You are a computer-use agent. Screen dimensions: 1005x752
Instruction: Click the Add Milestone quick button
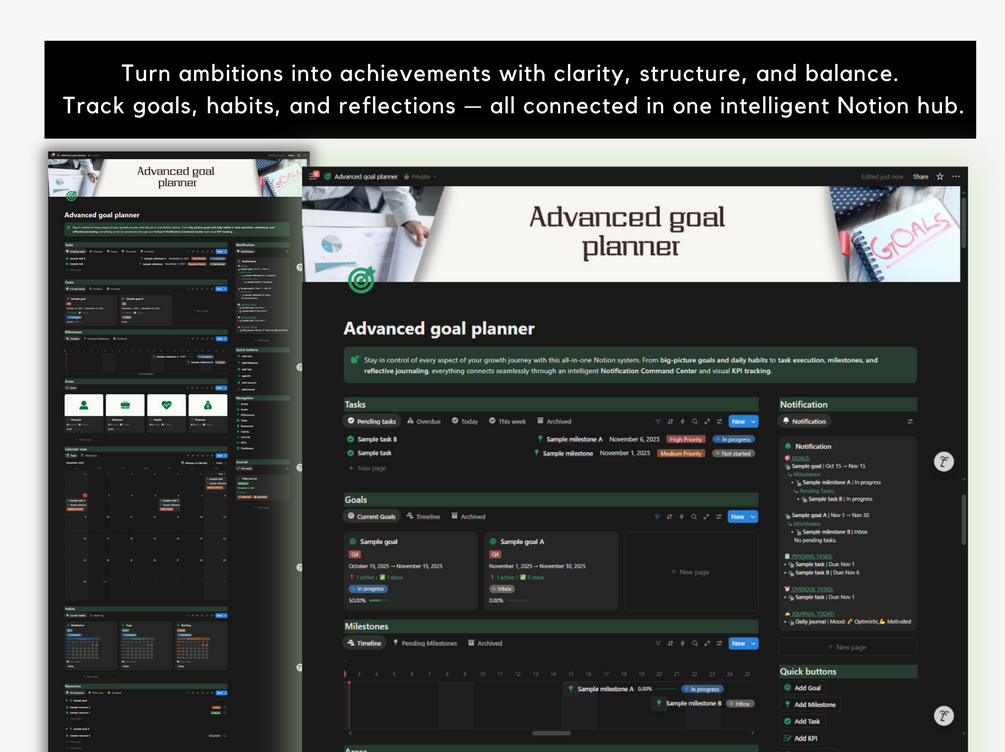coord(810,705)
